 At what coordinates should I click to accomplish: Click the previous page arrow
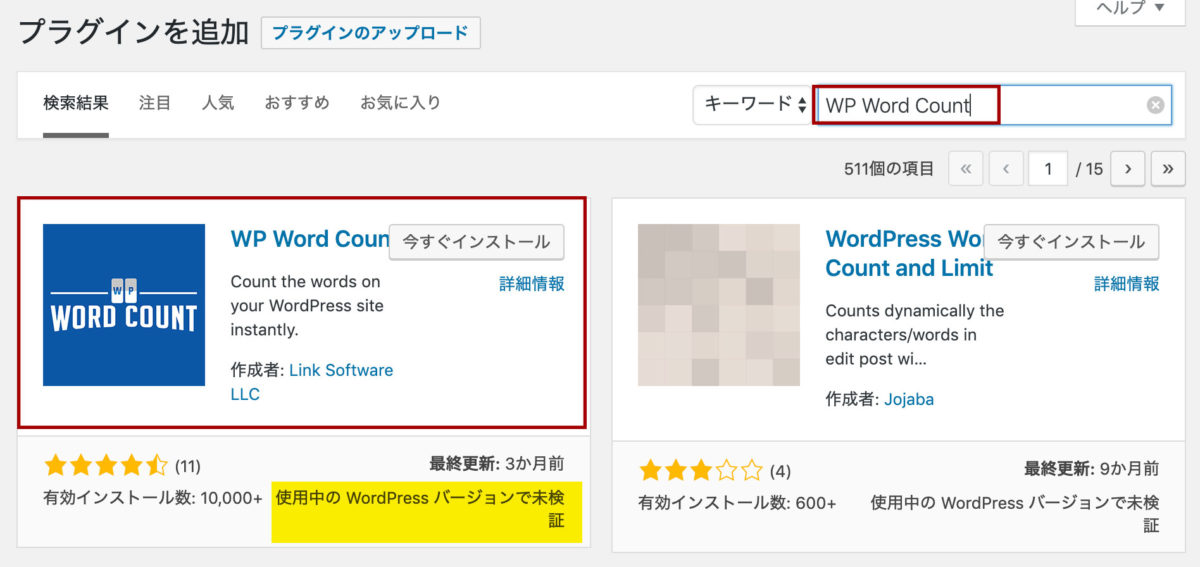[x=1006, y=169]
